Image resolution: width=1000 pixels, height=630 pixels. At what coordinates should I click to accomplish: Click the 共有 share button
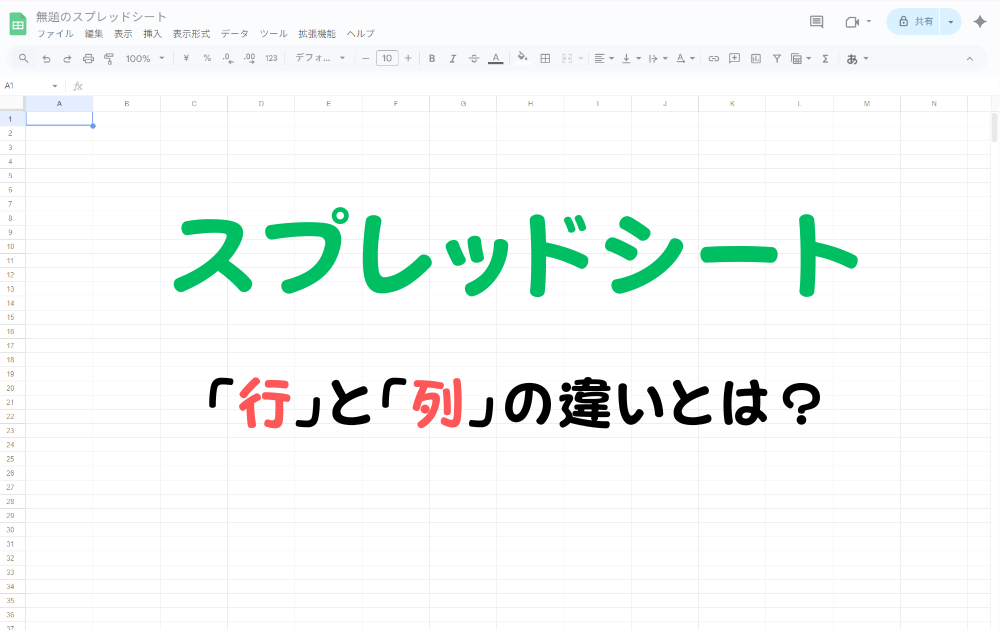[x=921, y=21]
